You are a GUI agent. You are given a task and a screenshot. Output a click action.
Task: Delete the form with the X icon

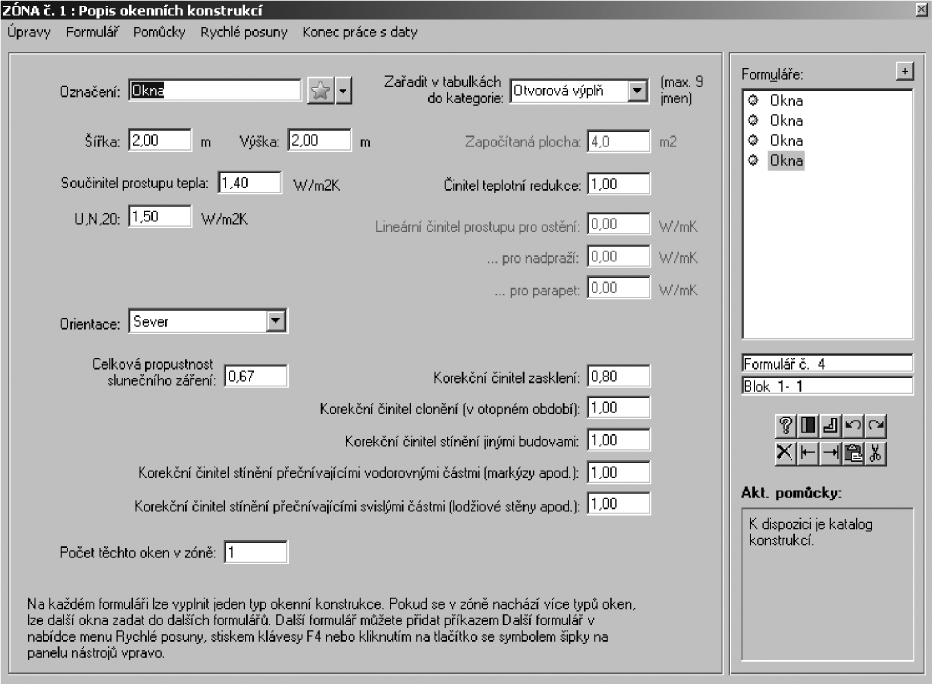coord(785,453)
